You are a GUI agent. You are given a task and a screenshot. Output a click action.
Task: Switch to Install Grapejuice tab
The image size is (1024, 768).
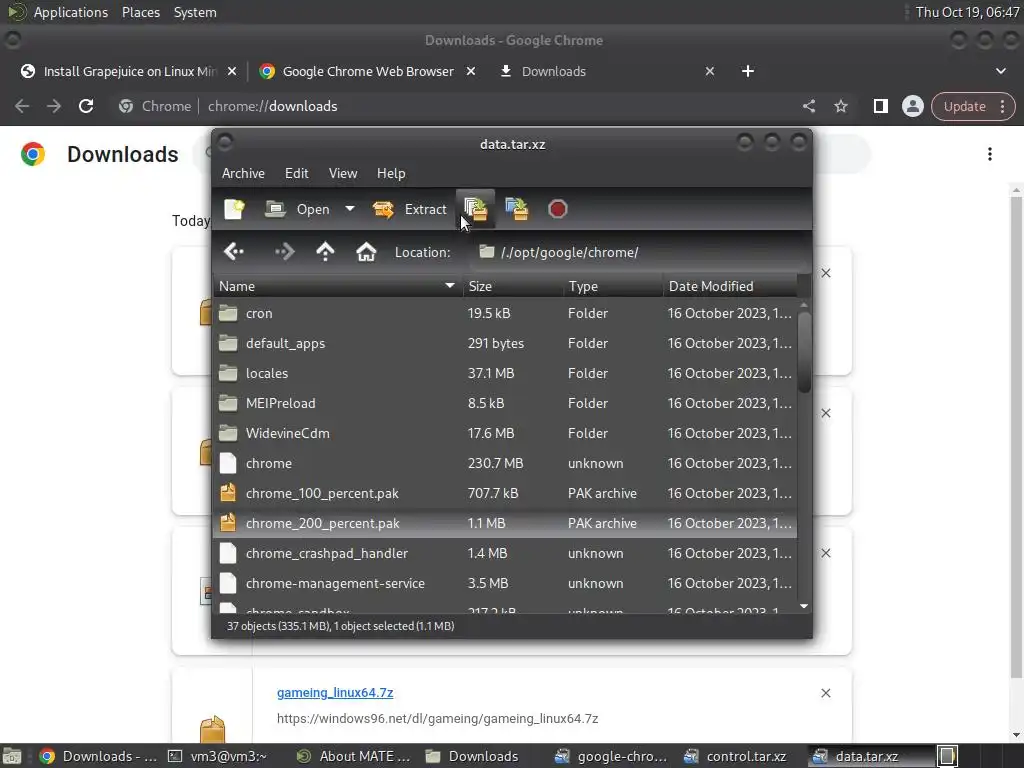point(129,71)
